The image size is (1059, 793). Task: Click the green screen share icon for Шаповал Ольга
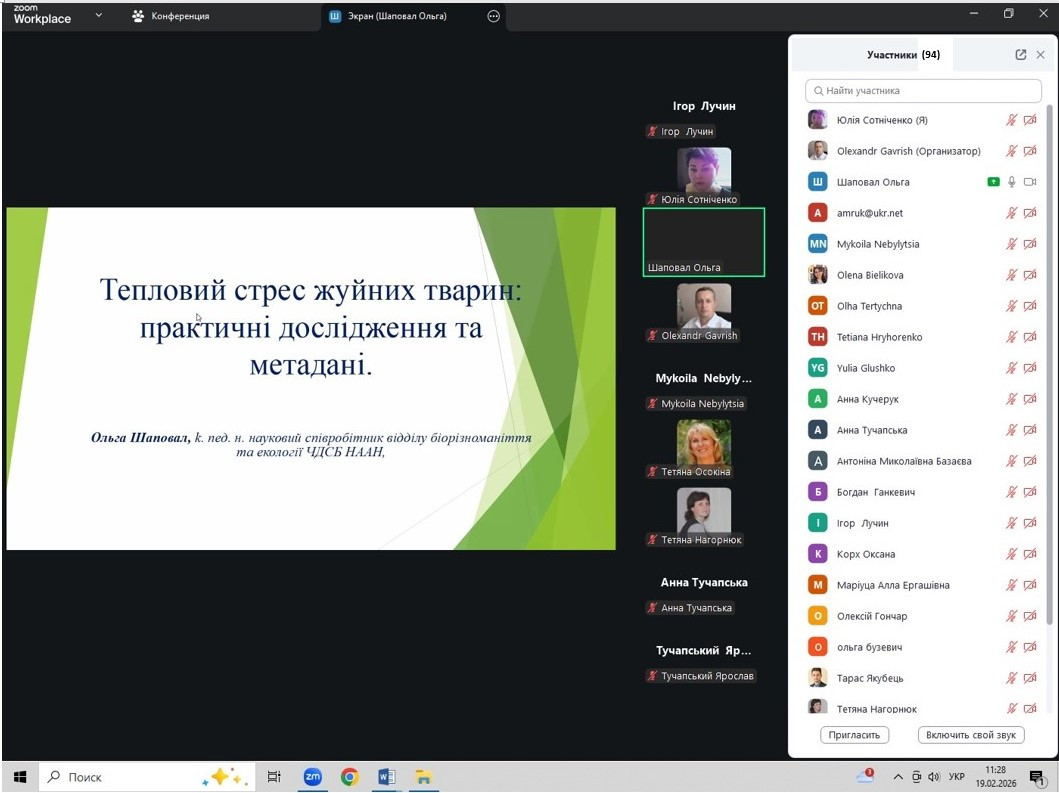click(993, 182)
